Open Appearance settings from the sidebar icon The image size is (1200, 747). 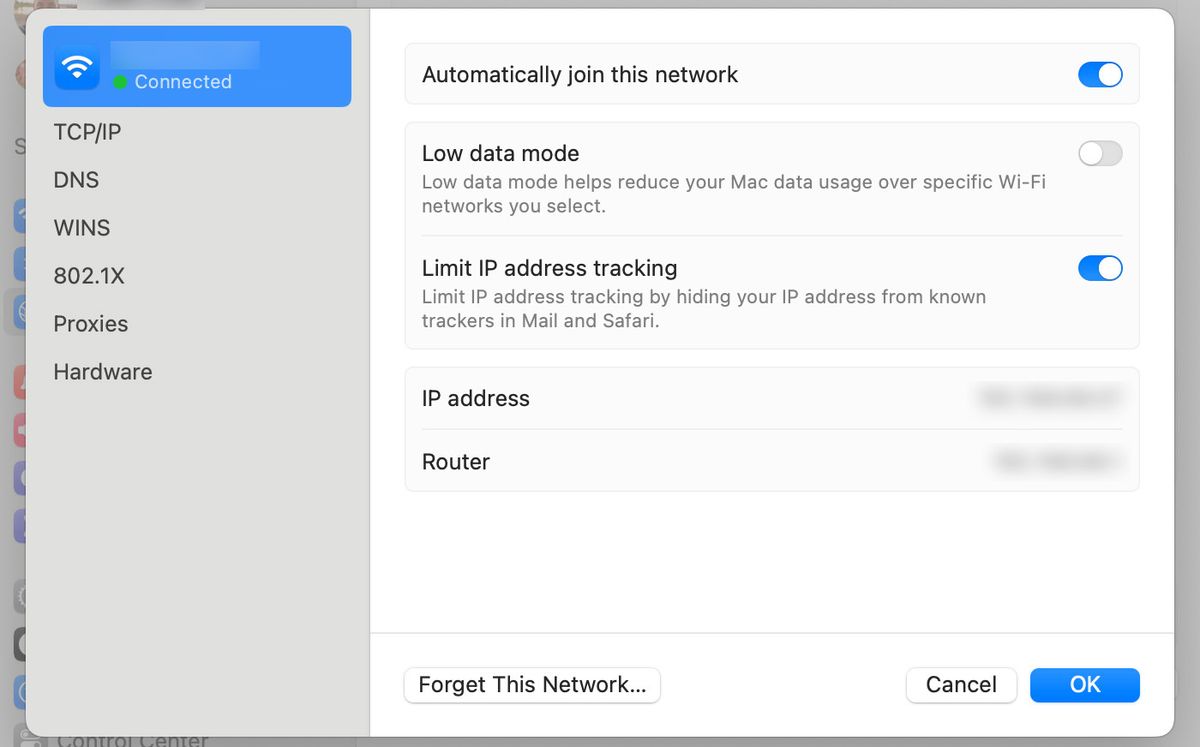click(x=22, y=638)
